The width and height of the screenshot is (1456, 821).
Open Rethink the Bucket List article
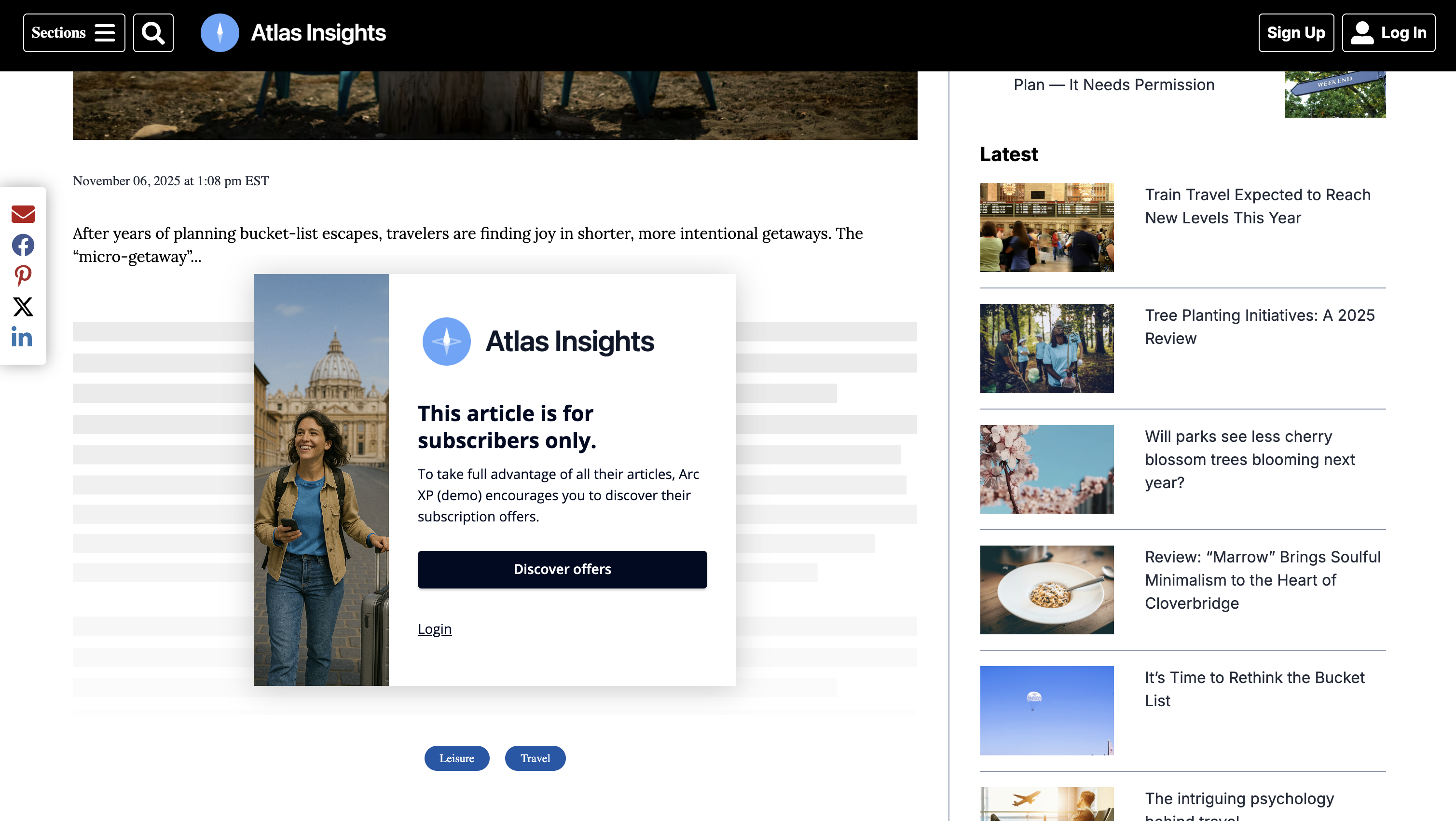1254,689
